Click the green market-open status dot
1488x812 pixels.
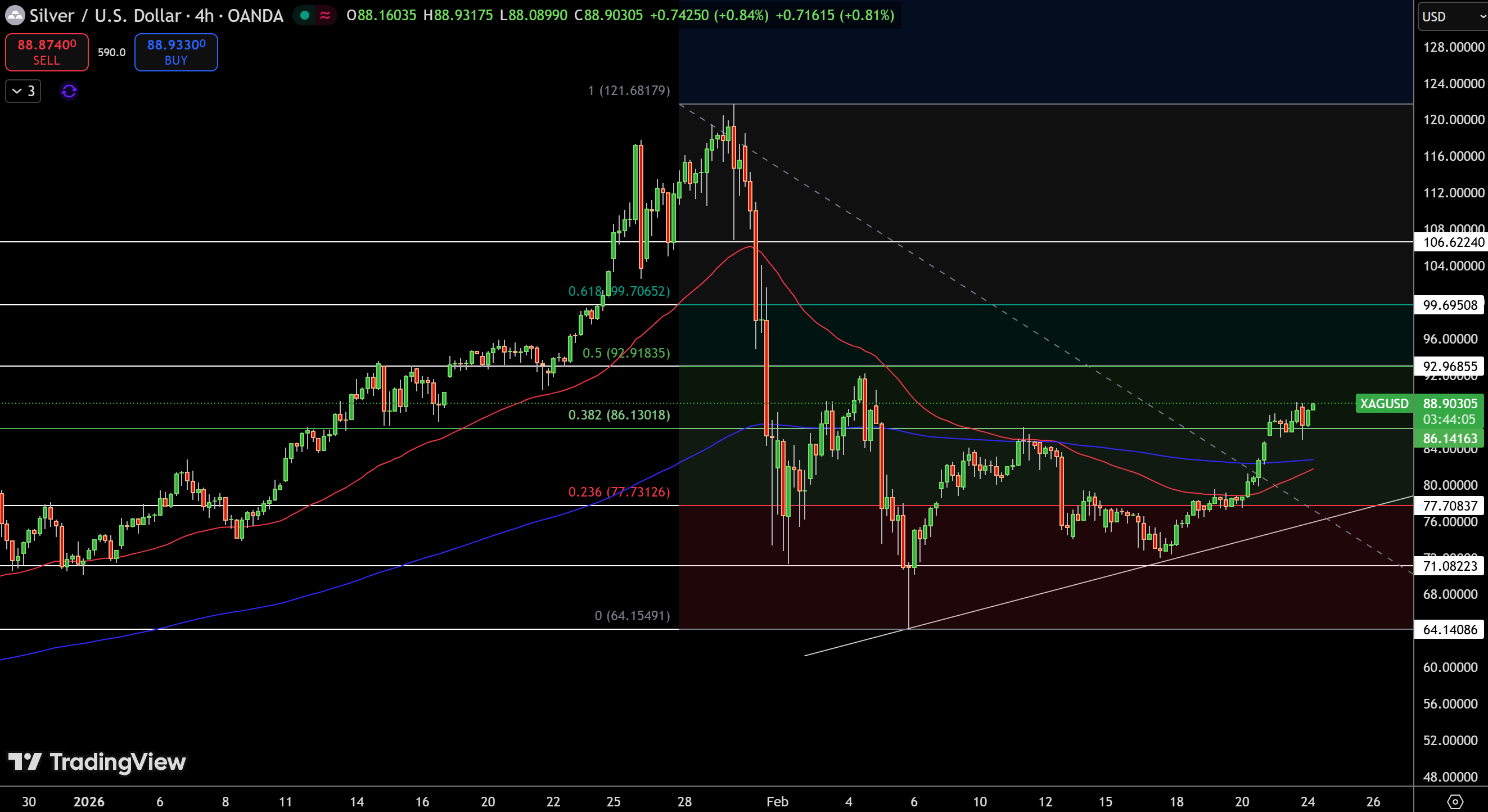tap(304, 15)
